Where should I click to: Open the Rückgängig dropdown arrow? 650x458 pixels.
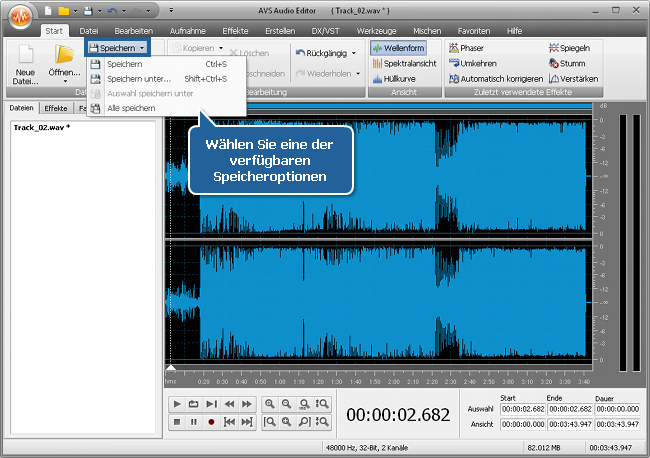354,52
